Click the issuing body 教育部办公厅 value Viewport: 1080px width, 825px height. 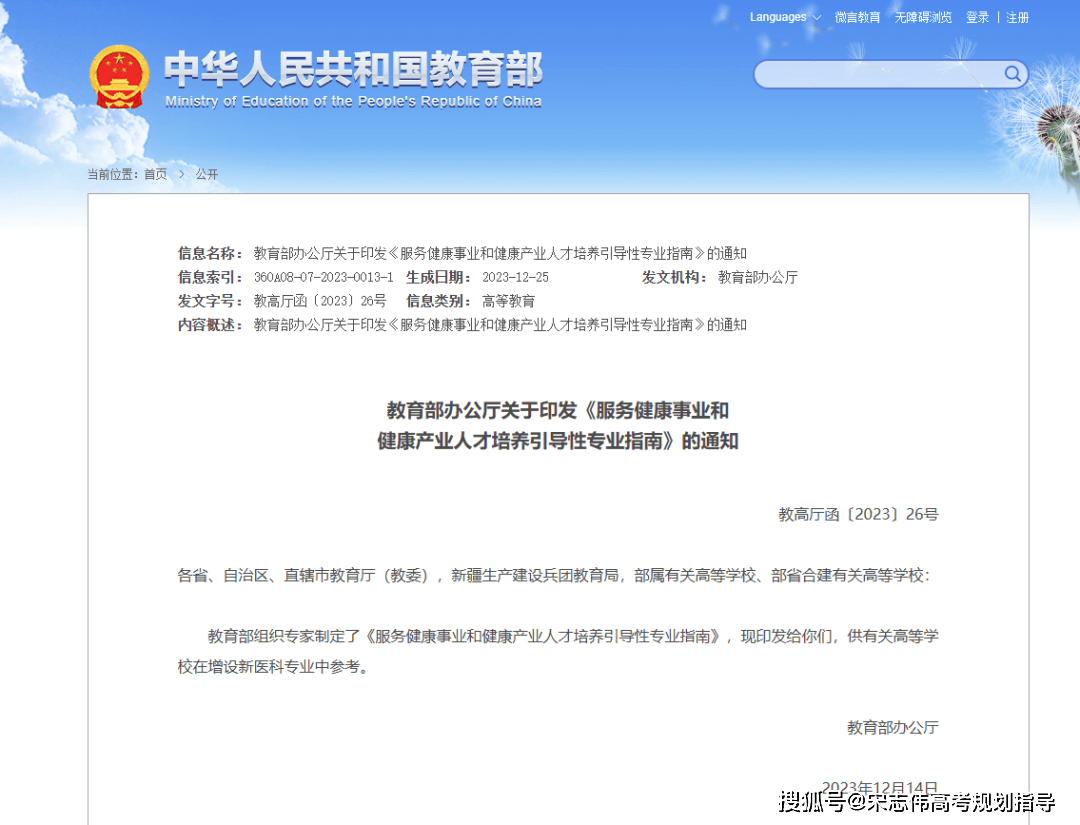[758, 278]
